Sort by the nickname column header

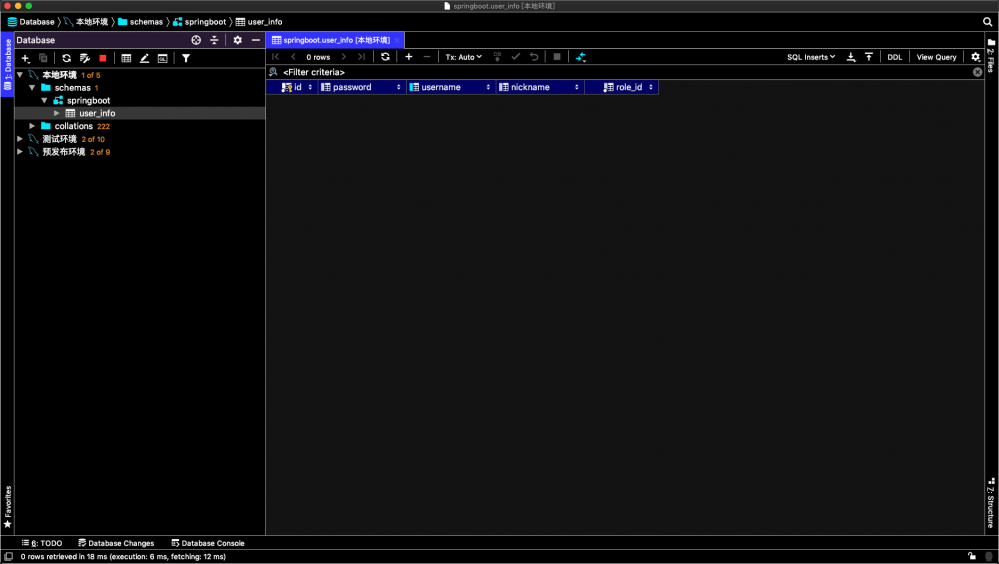540,87
